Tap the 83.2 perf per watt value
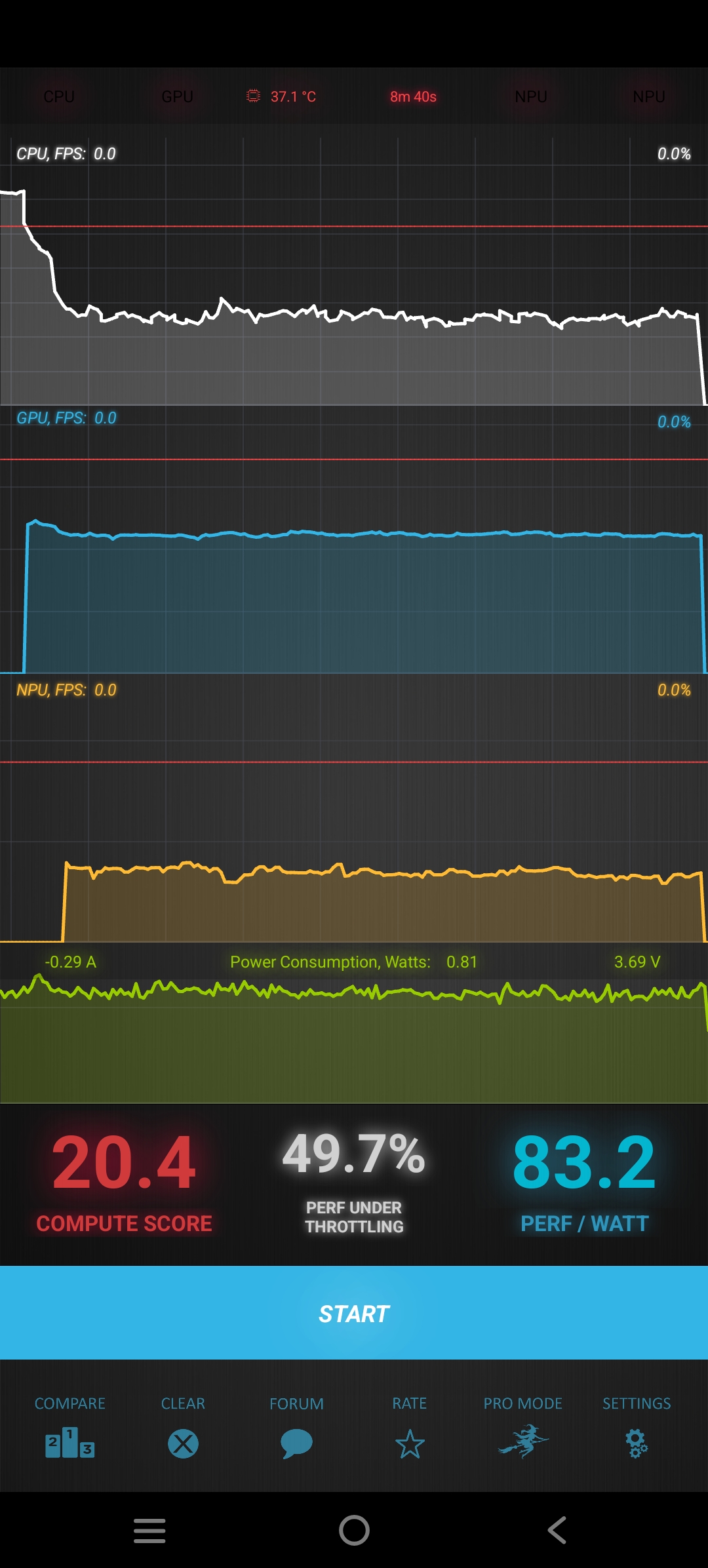 [x=584, y=1164]
